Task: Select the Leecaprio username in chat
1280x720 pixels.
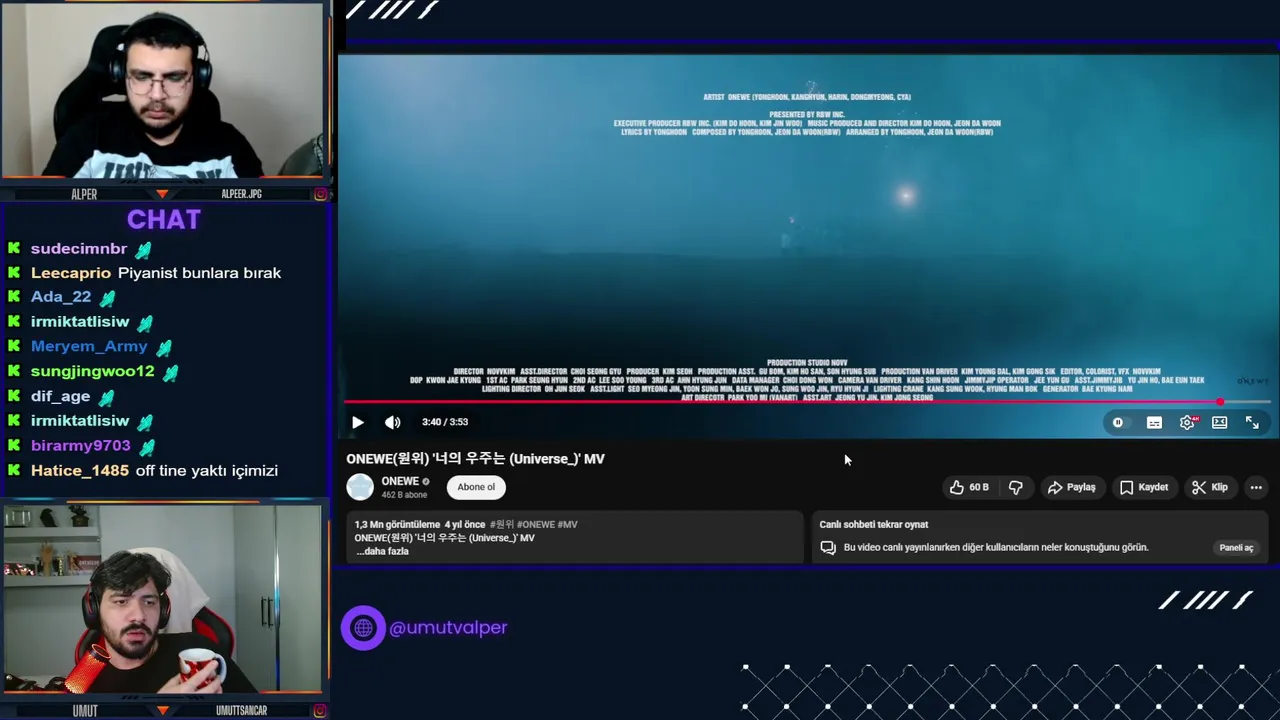Action: pyautogui.click(x=71, y=273)
